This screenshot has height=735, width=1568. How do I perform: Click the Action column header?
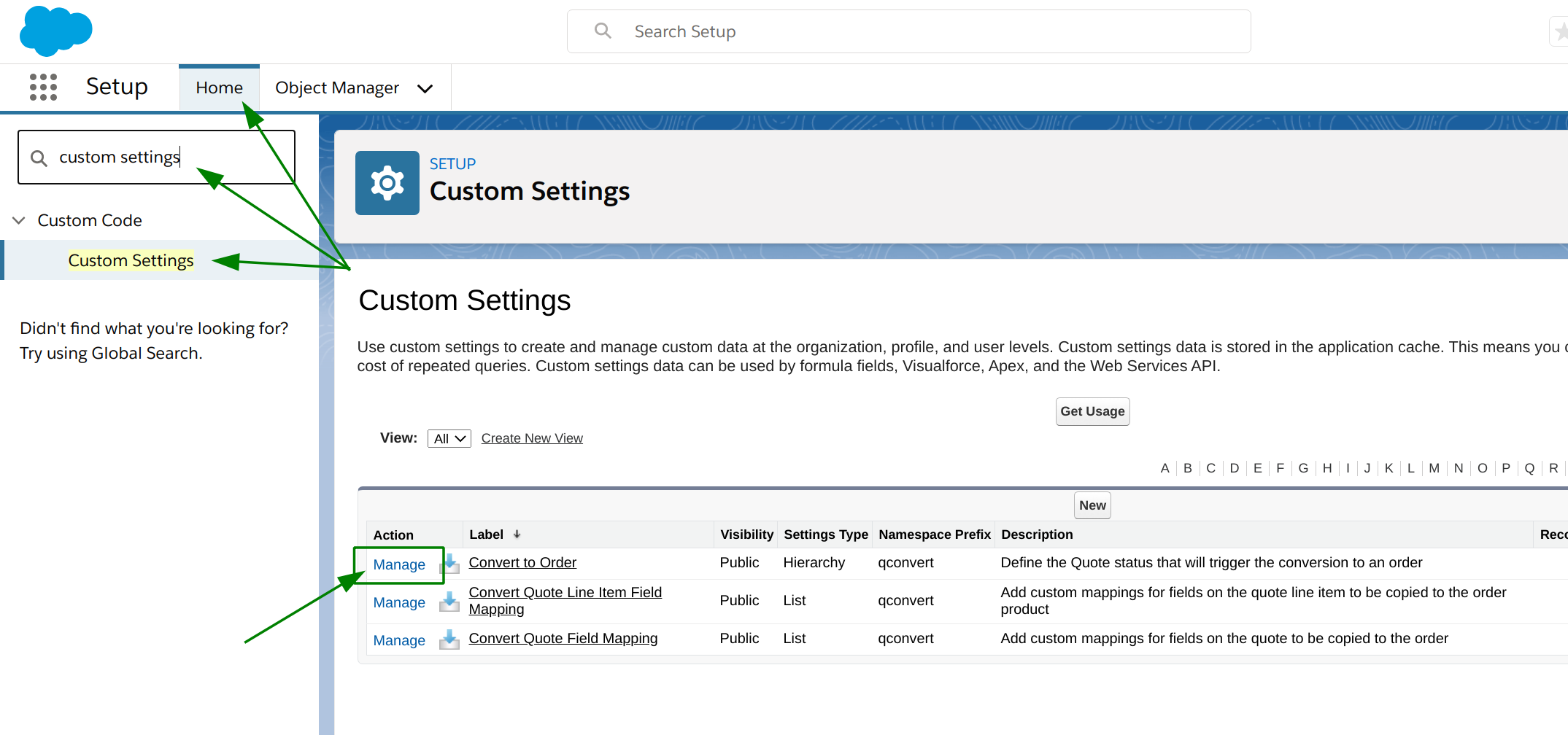coord(393,535)
